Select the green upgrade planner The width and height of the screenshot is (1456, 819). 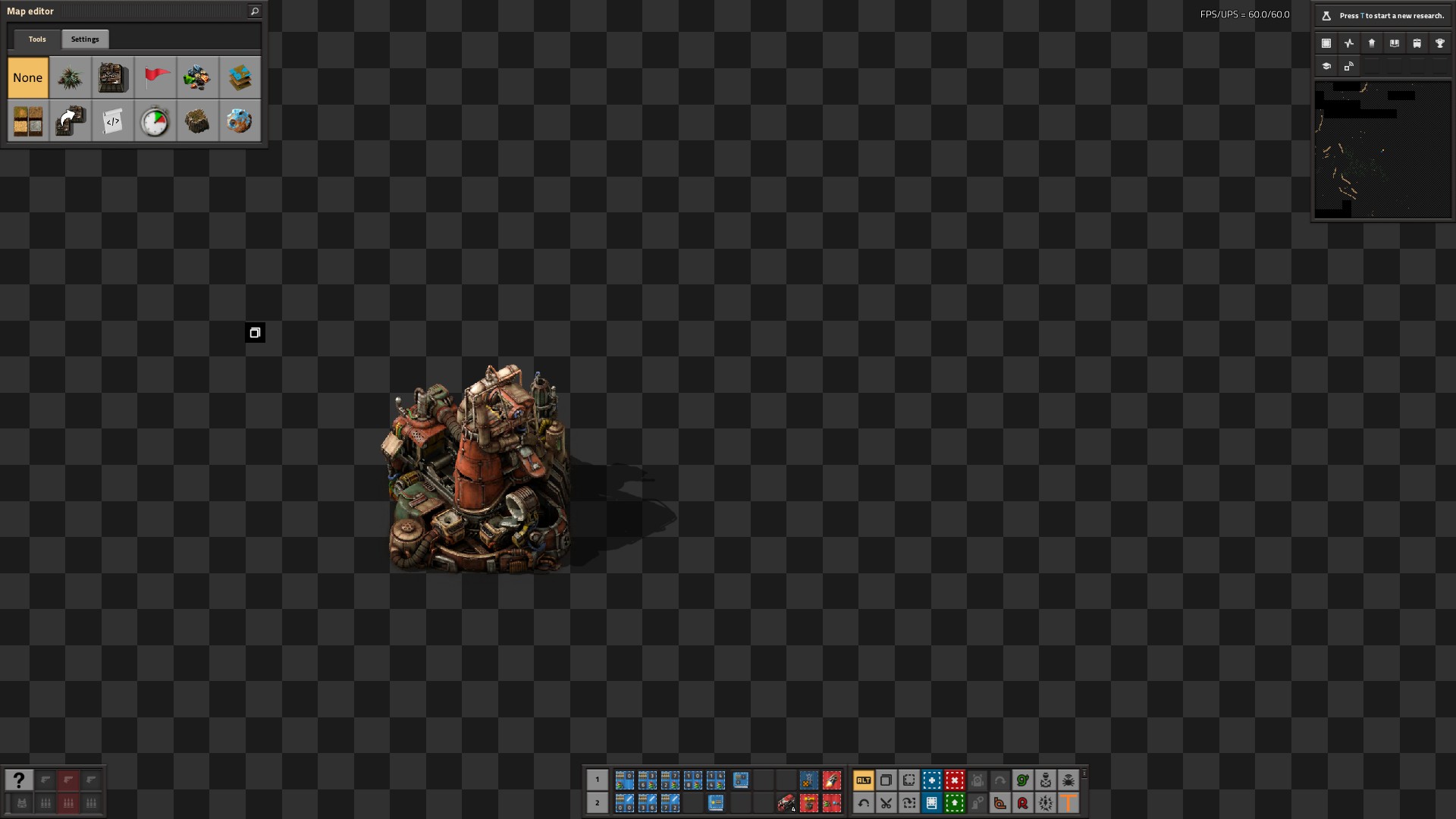pos(955,802)
